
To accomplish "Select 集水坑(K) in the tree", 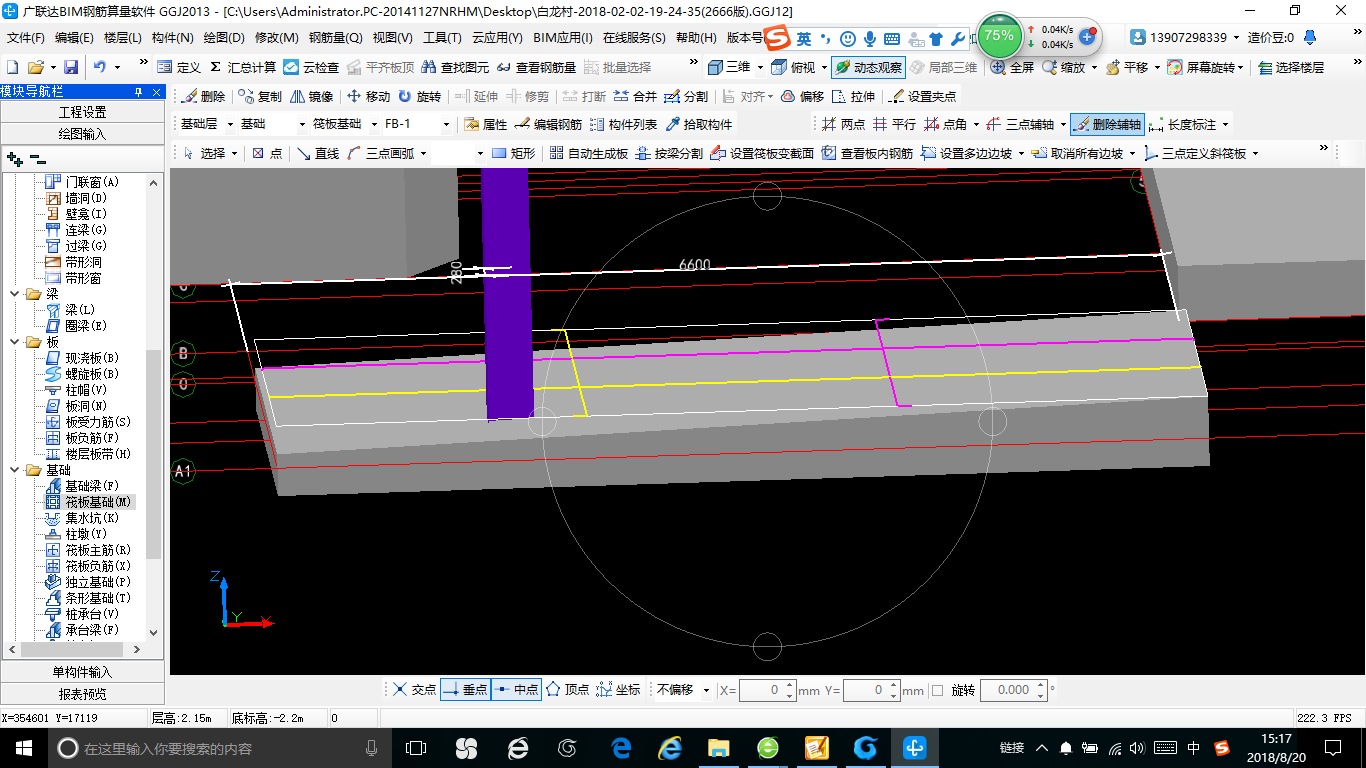I will tap(81, 518).
